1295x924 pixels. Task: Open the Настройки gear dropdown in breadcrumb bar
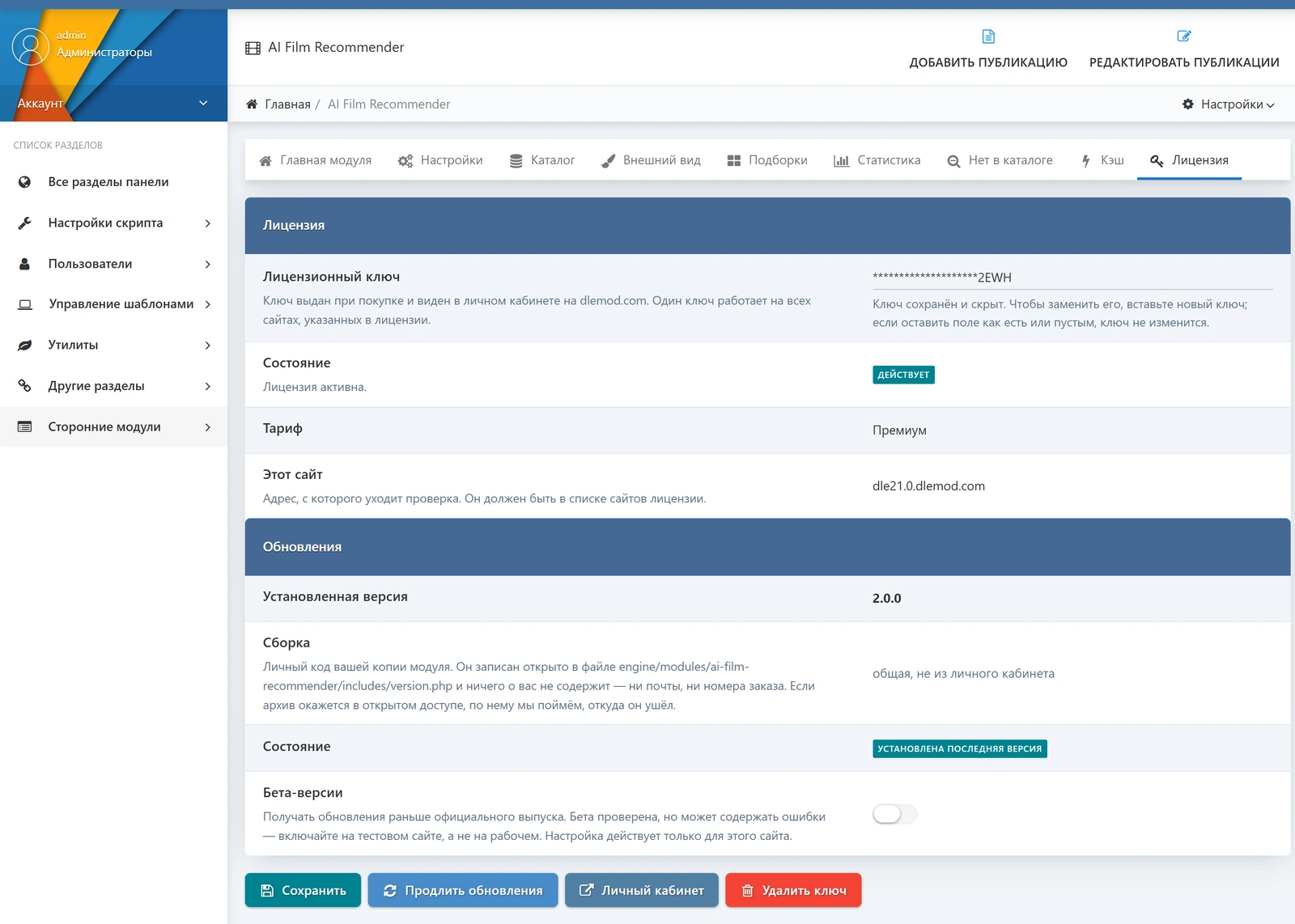click(1228, 104)
